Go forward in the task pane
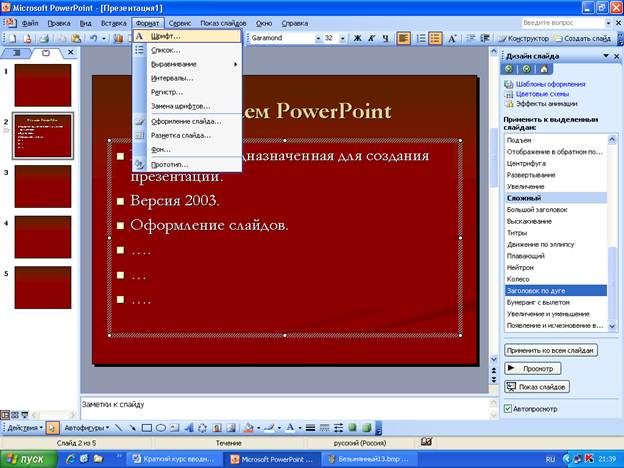This screenshot has width=624, height=468. (x=526, y=69)
